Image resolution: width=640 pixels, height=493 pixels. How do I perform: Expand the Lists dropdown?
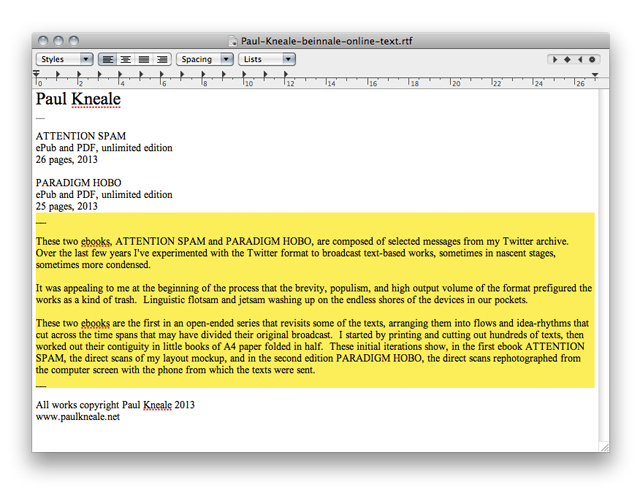tap(267, 60)
